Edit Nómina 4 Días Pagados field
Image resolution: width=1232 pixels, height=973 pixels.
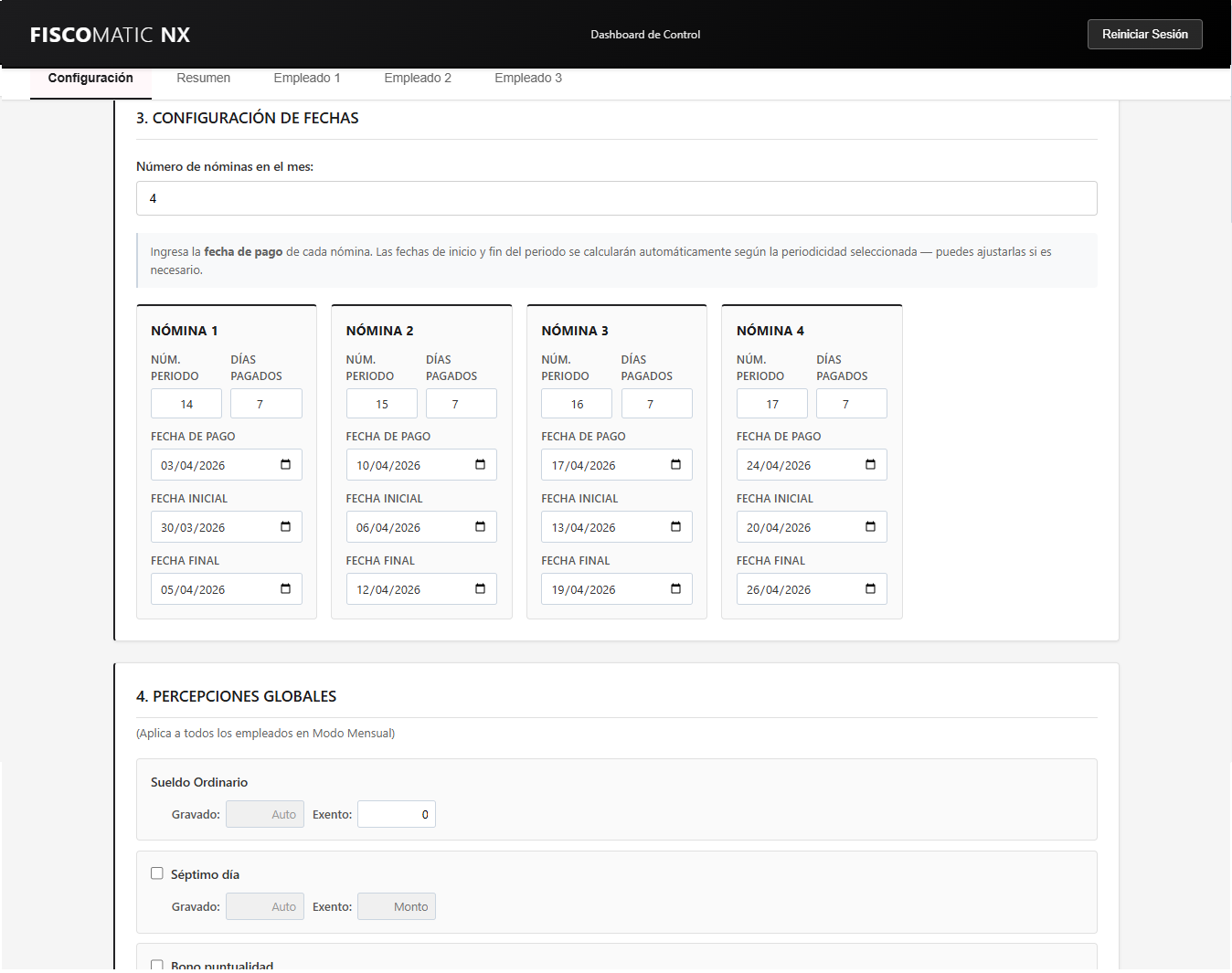[x=852, y=404]
